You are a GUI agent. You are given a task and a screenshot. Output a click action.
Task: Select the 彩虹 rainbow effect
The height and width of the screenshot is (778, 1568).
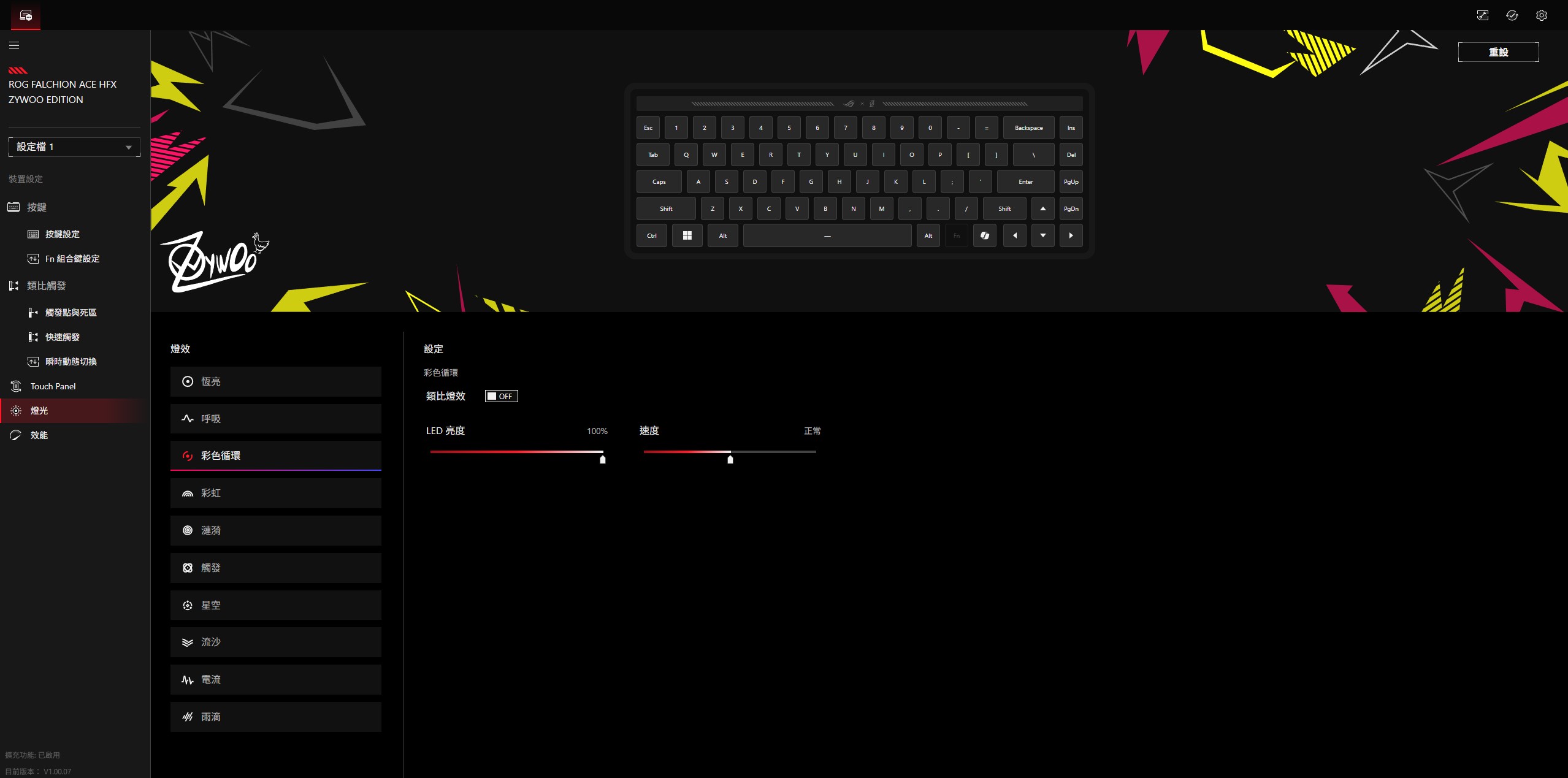pyautogui.click(x=275, y=494)
